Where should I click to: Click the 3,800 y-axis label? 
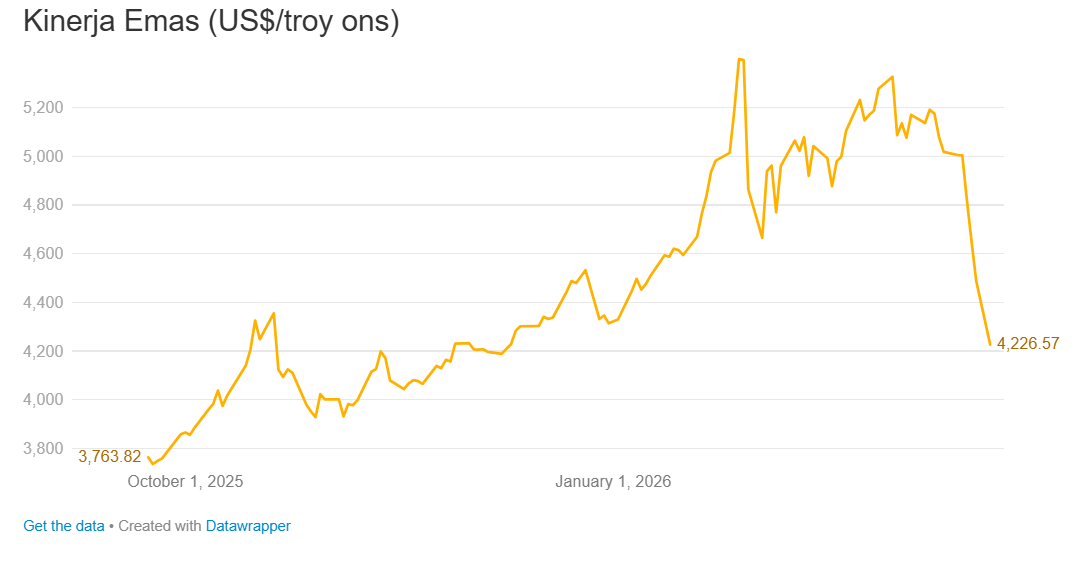pyautogui.click(x=43, y=448)
